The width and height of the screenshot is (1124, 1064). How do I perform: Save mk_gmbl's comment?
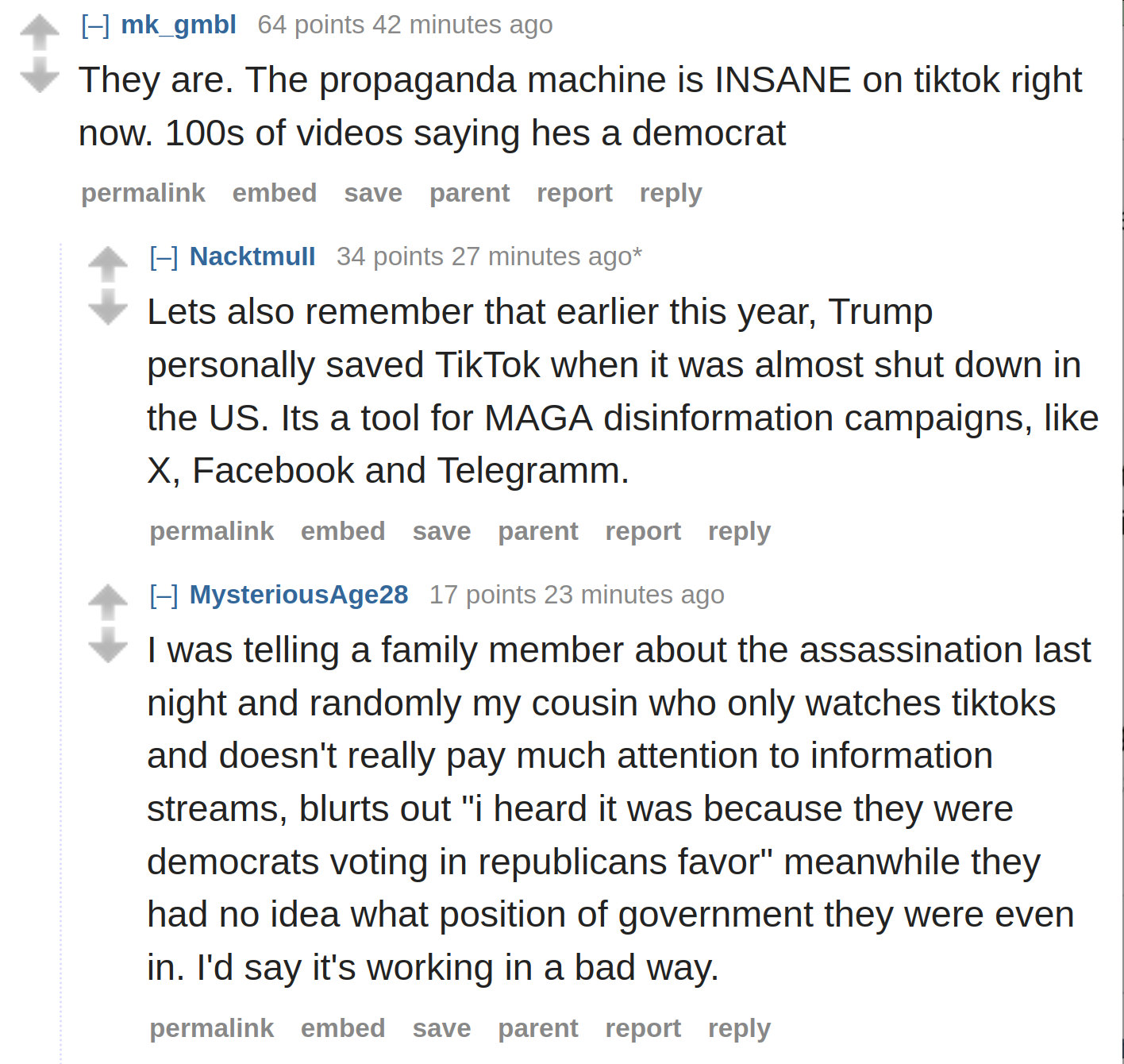tap(373, 193)
